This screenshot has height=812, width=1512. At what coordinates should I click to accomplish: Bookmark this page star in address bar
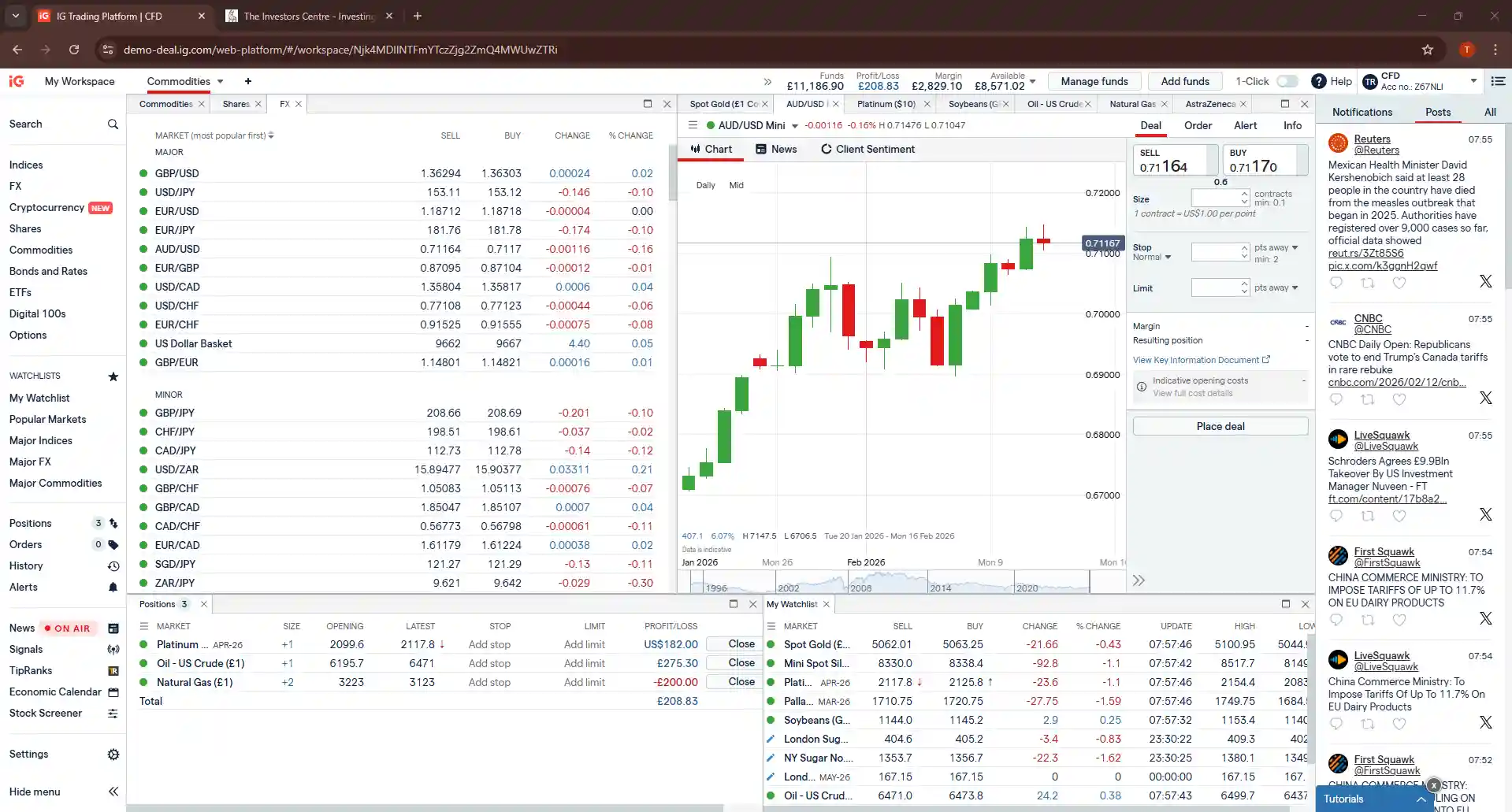pos(1428,50)
